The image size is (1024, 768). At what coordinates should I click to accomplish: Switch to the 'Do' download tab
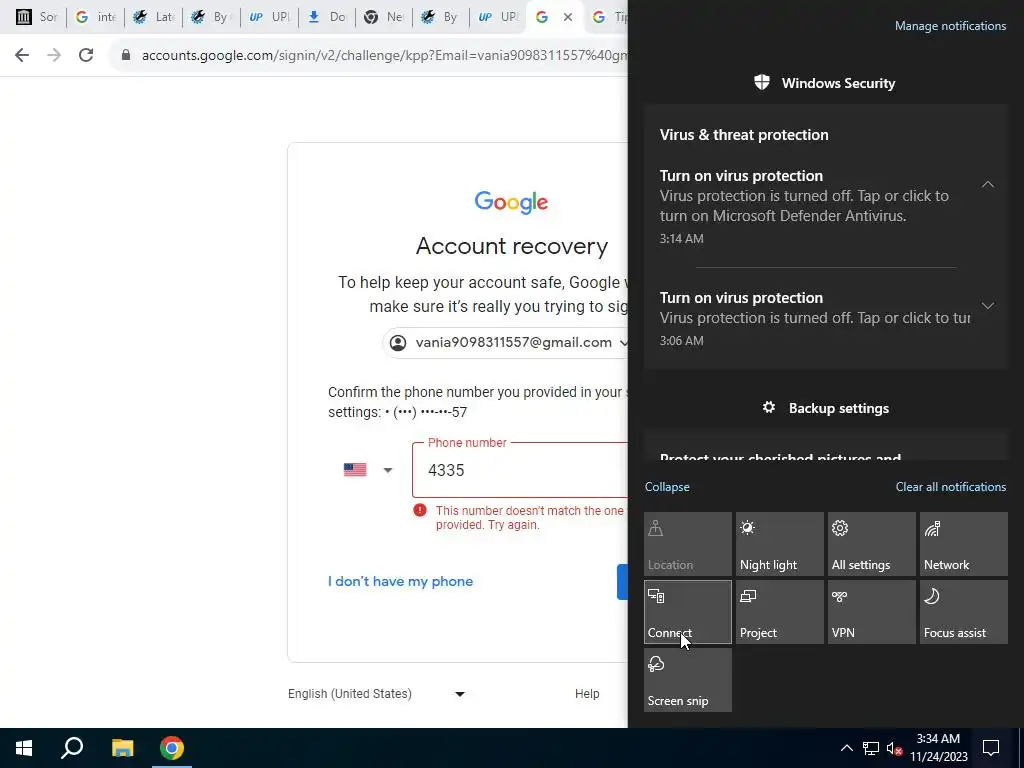[327, 17]
